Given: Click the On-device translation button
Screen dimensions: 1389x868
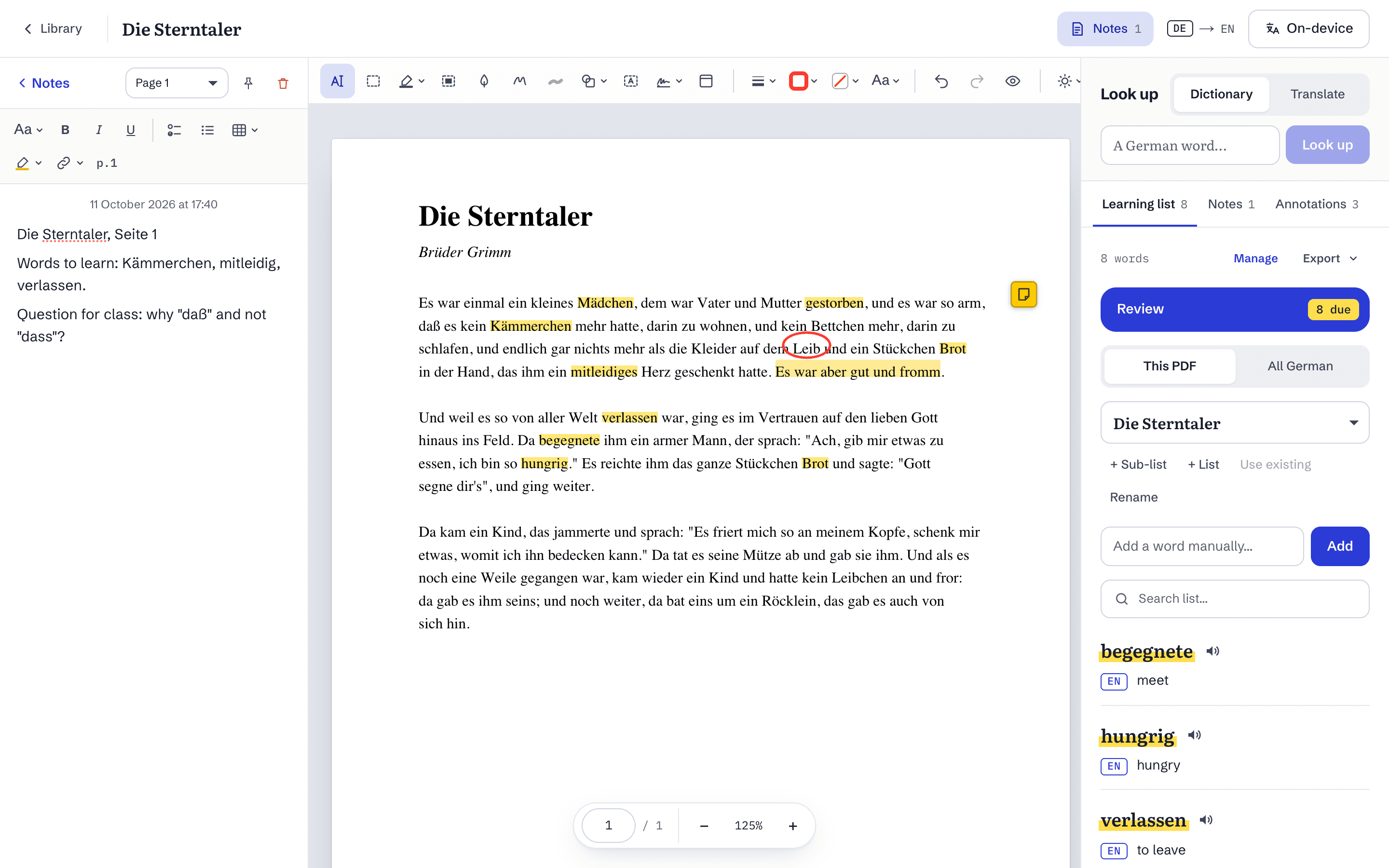Looking at the screenshot, I should tap(1308, 28).
